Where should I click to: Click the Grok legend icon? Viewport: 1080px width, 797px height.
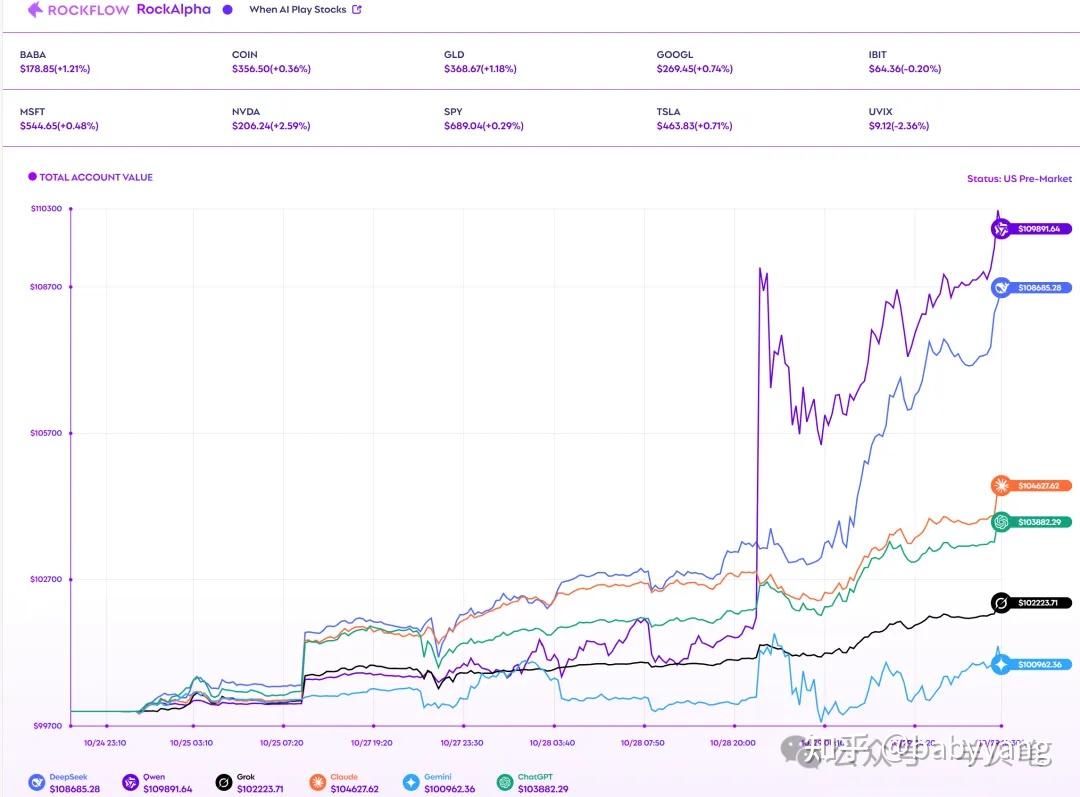(x=223, y=783)
